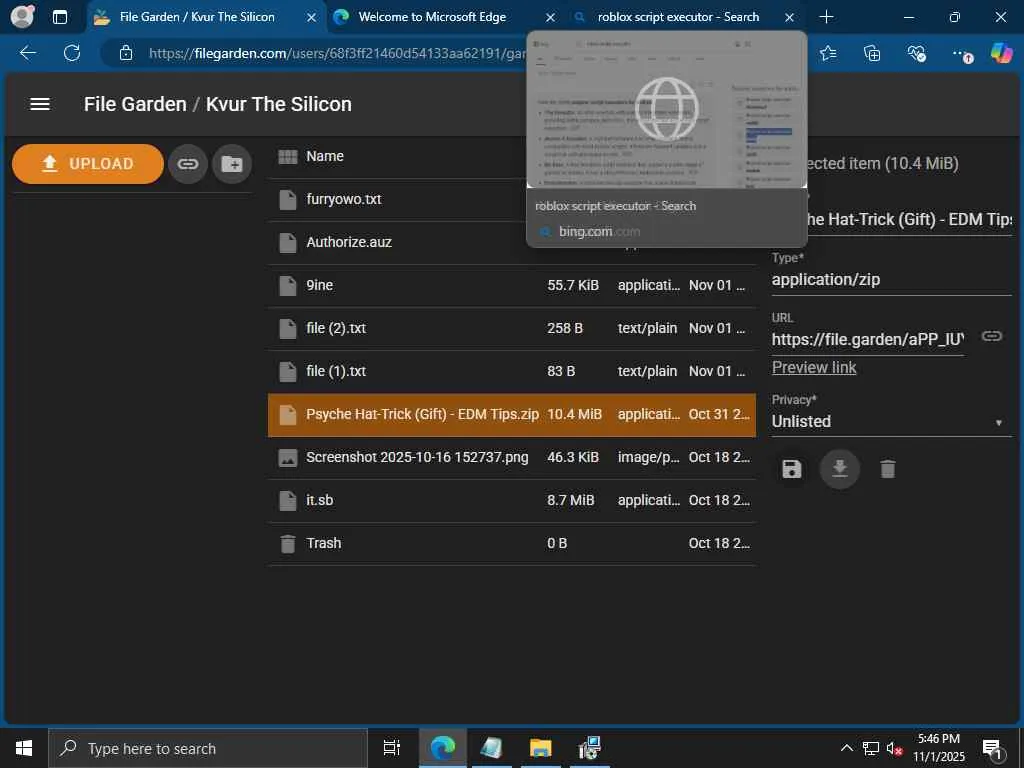Click Kvur The Silicon in the header

[279, 104]
